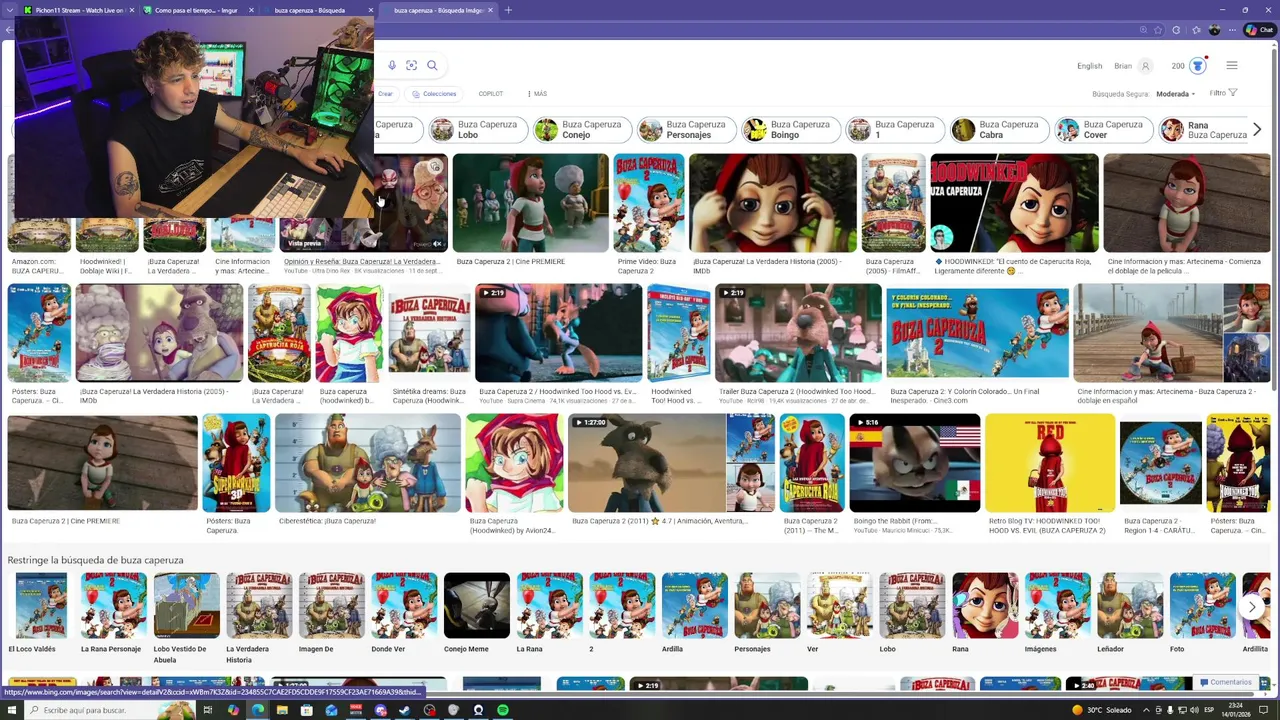
Task: Open the El Loco Valdés refinement
Action: click(x=41, y=613)
